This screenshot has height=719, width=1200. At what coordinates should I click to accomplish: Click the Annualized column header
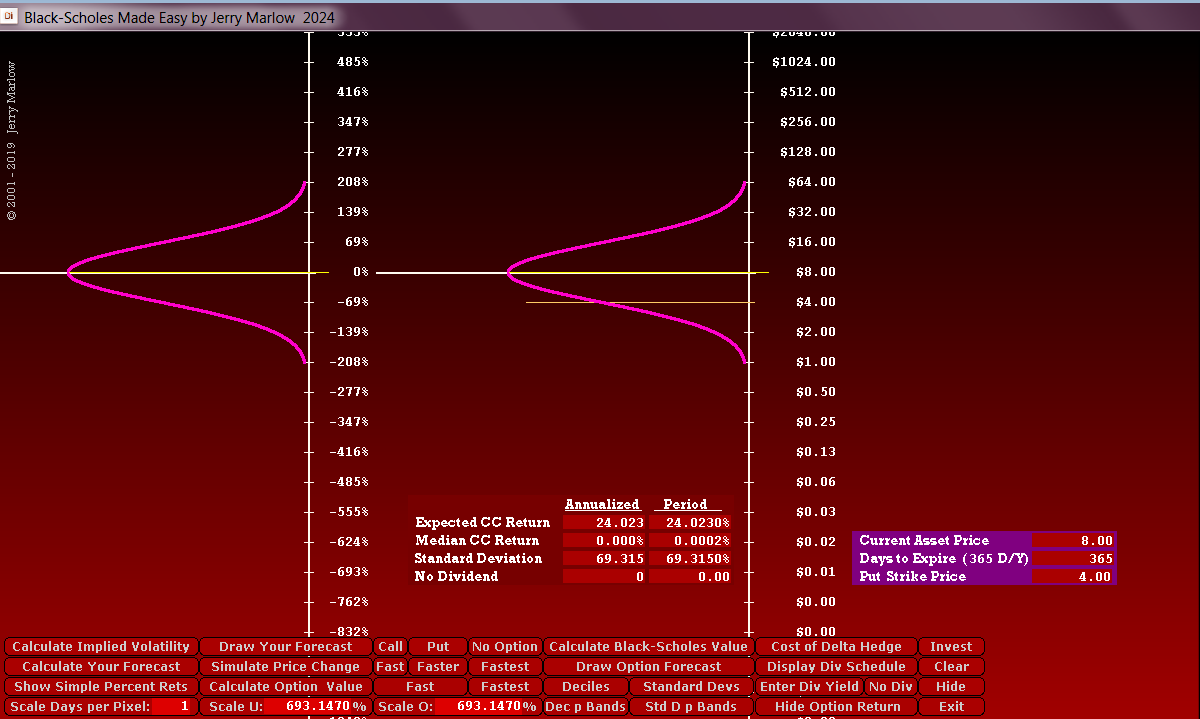[602, 504]
